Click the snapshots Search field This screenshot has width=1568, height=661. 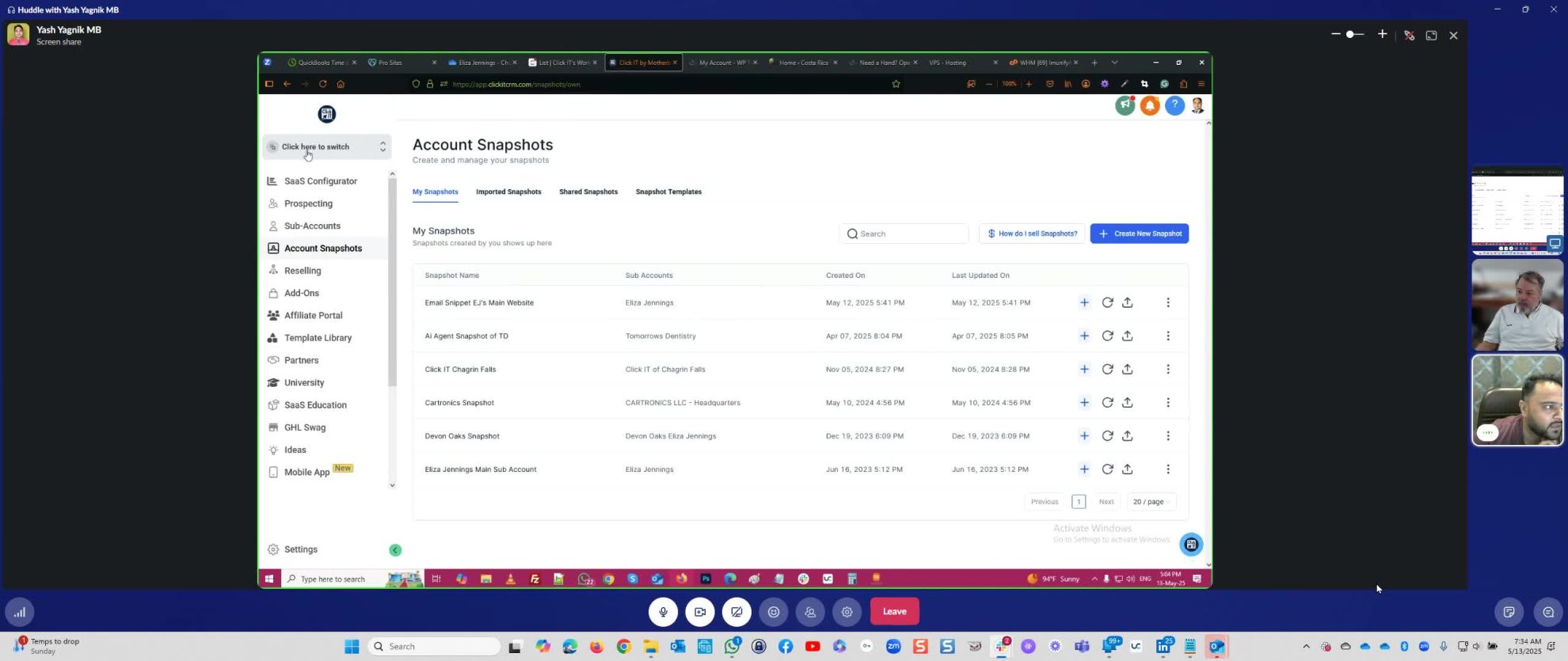point(904,234)
